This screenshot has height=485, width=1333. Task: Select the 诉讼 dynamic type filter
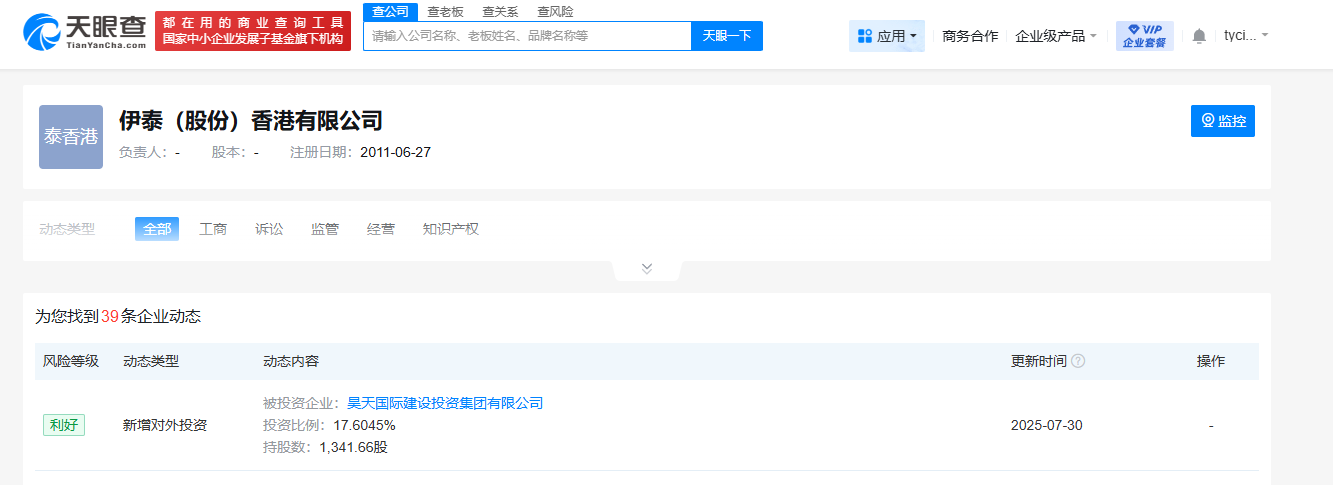point(269,229)
